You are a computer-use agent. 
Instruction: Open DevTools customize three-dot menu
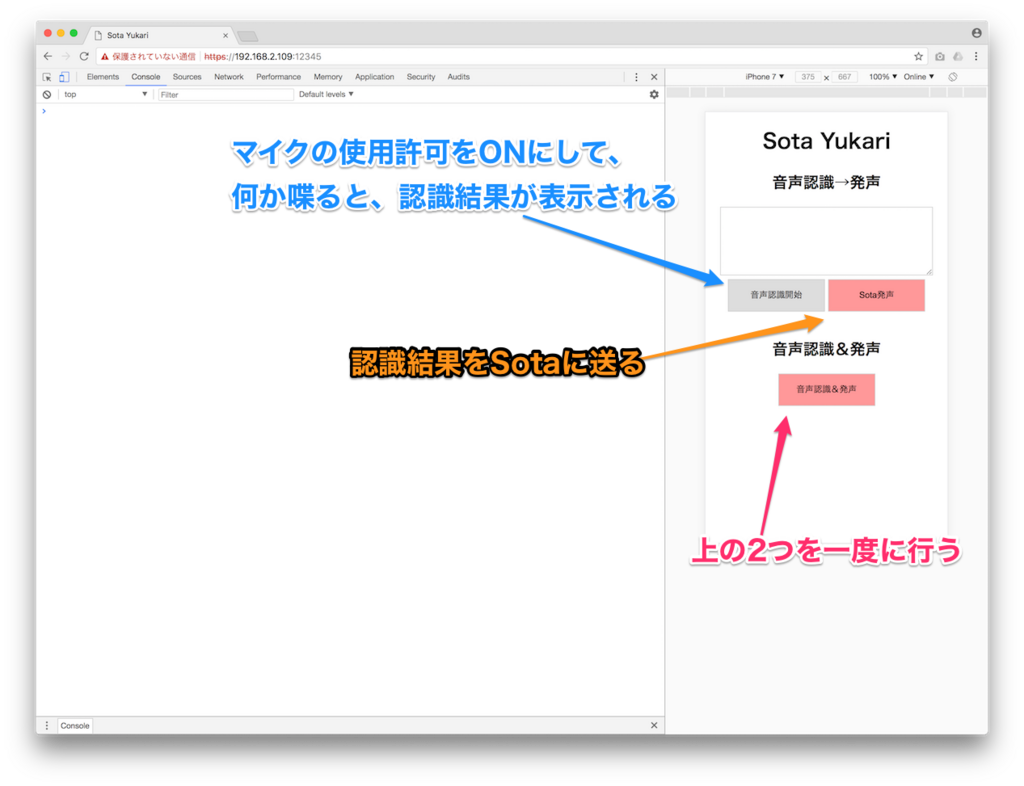click(636, 77)
